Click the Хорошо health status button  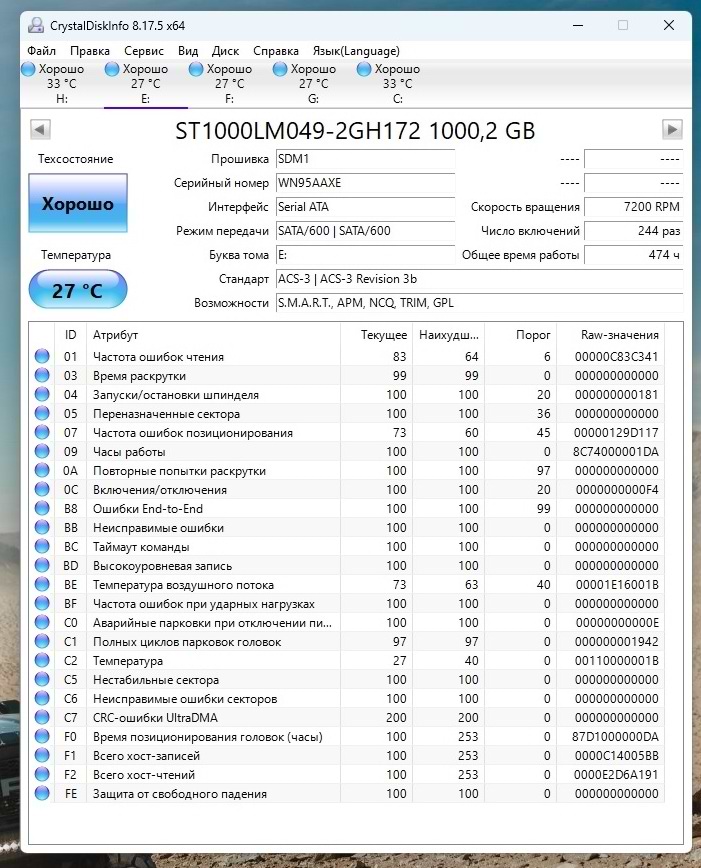(x=78, y=203)
